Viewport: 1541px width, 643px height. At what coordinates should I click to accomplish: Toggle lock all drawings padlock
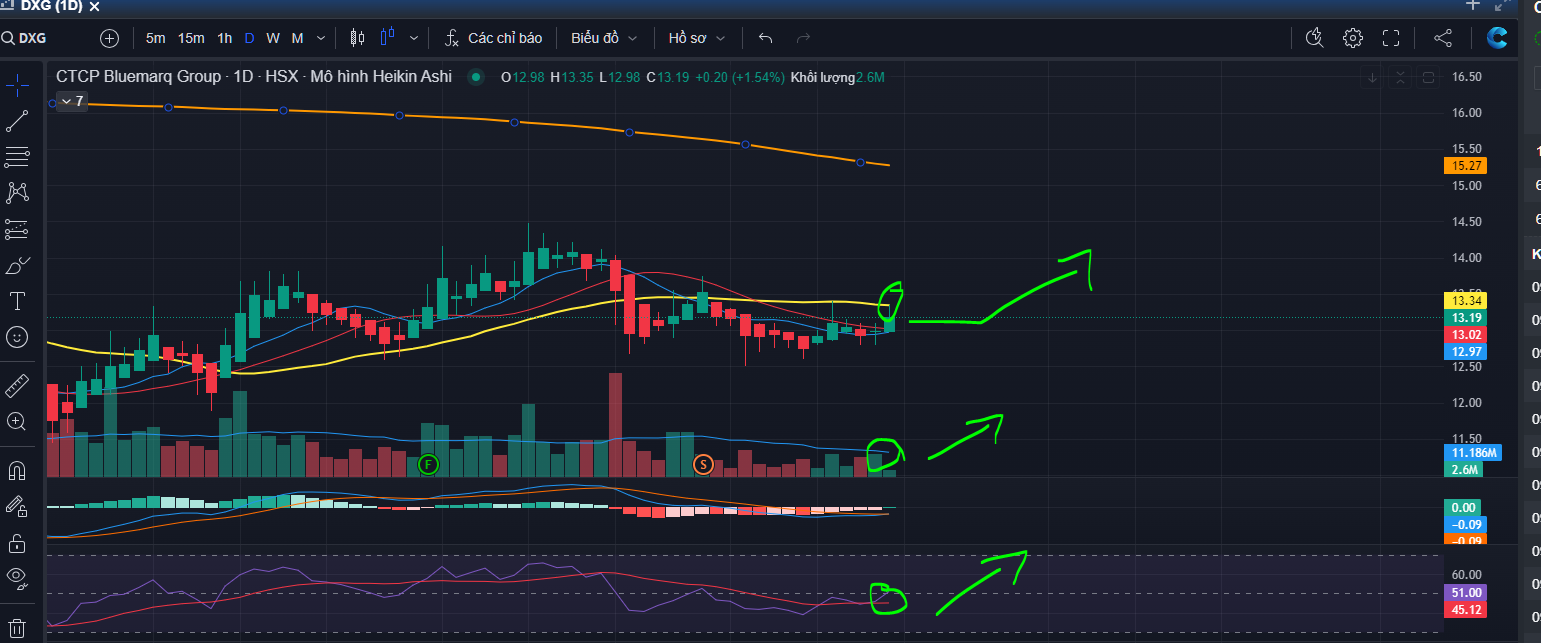tap(17, 542)
